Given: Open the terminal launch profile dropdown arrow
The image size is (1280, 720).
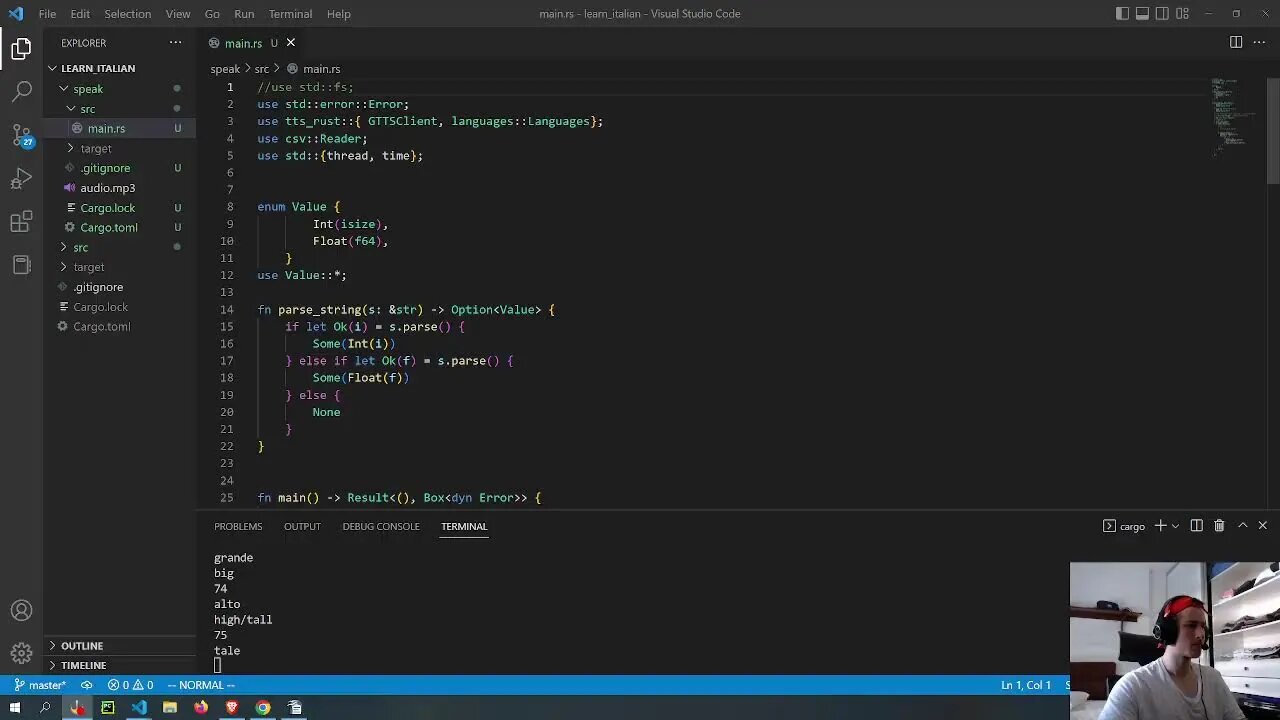Looking at the screenshot, I should [1175, 526].
